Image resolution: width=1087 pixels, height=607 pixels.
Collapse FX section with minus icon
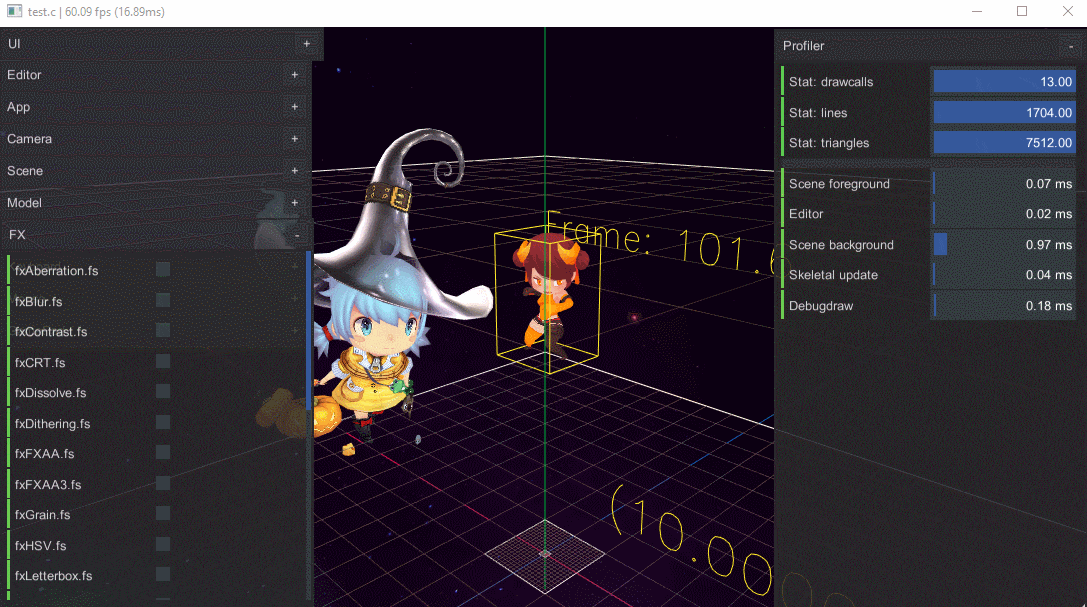tap(297, 235)
